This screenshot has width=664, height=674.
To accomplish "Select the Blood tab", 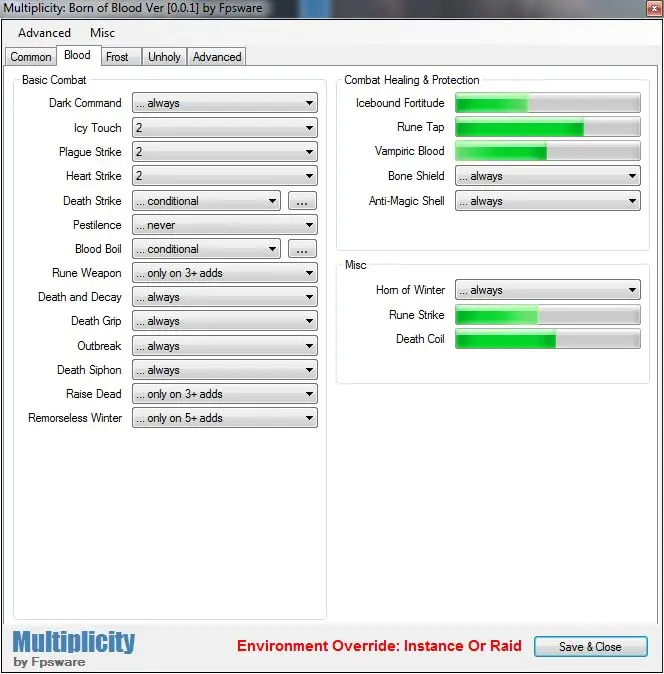I will pos(77,55).
